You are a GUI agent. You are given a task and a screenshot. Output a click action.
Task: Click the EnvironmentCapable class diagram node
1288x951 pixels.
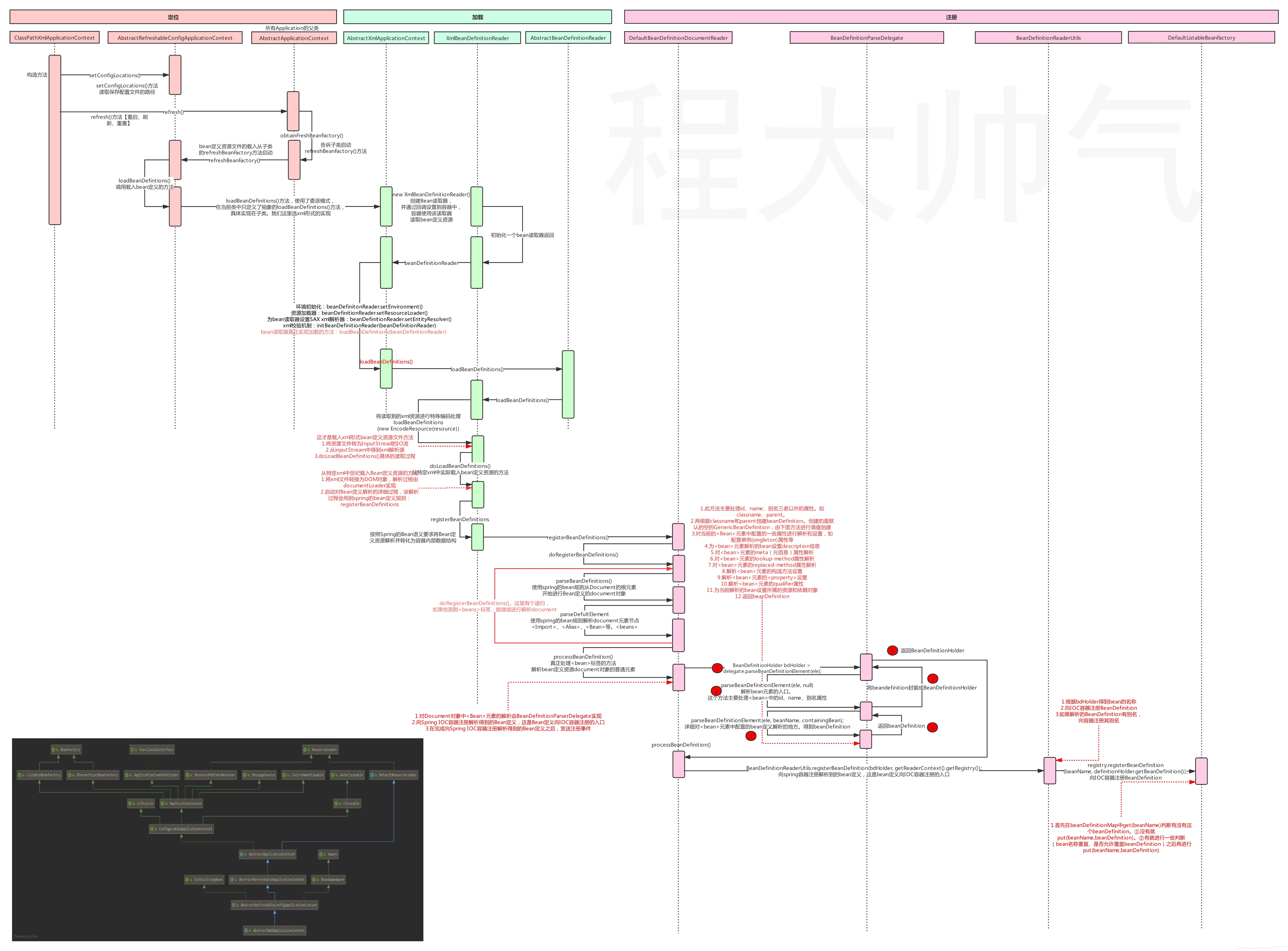pos(303,775)
